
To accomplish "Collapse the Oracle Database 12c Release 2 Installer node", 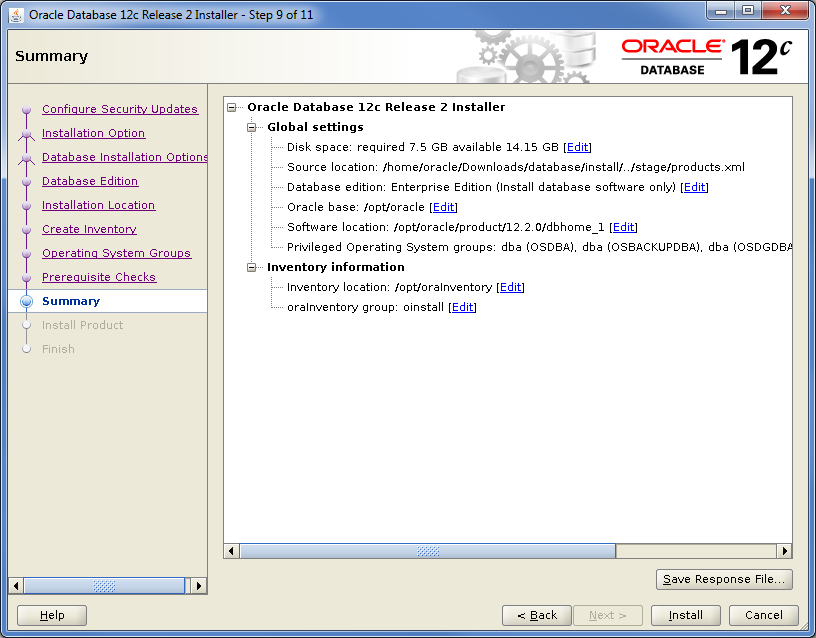I will pyautogui.click(x=232, y=107).
